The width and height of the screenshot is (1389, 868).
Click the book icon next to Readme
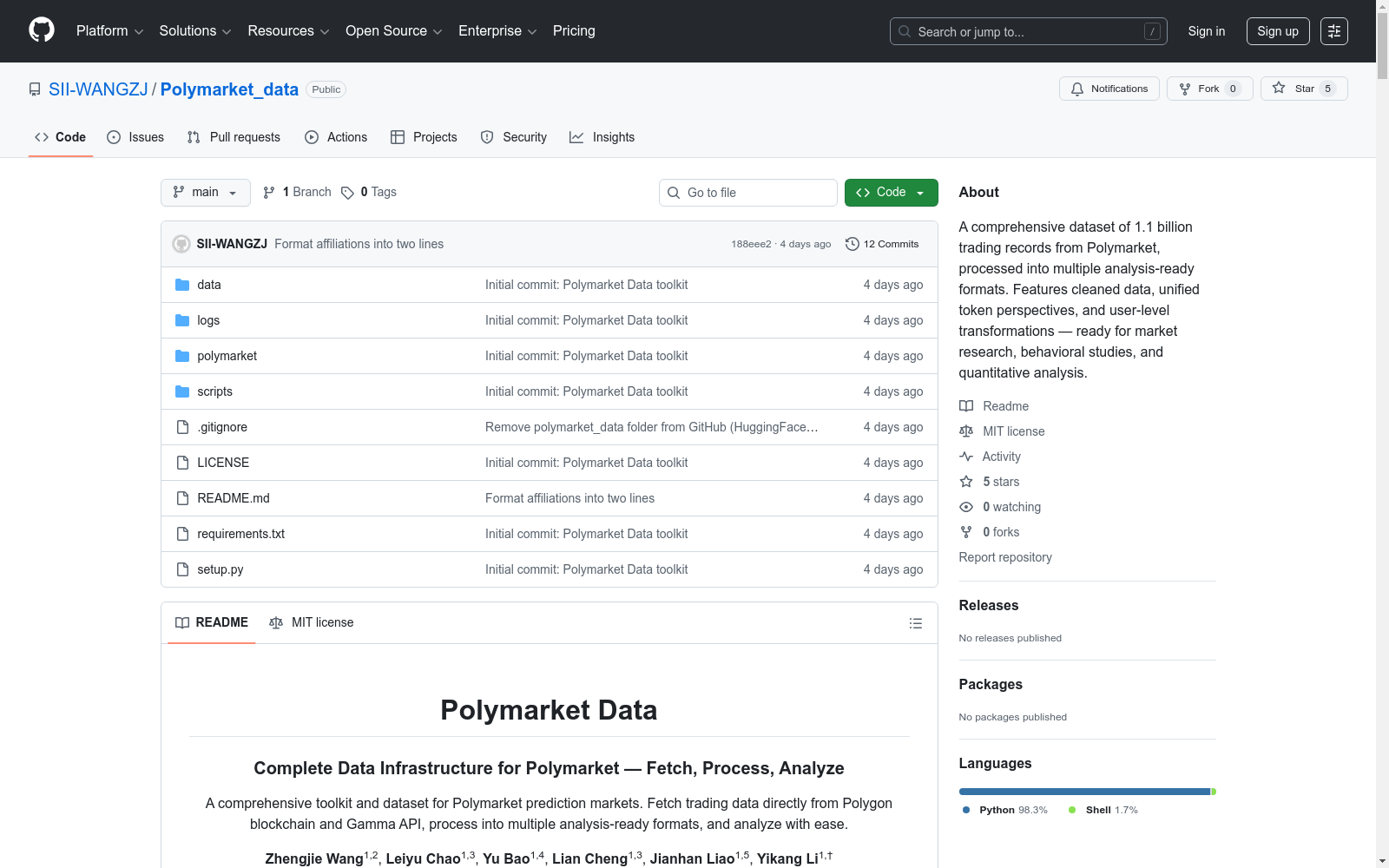[966, 406]
